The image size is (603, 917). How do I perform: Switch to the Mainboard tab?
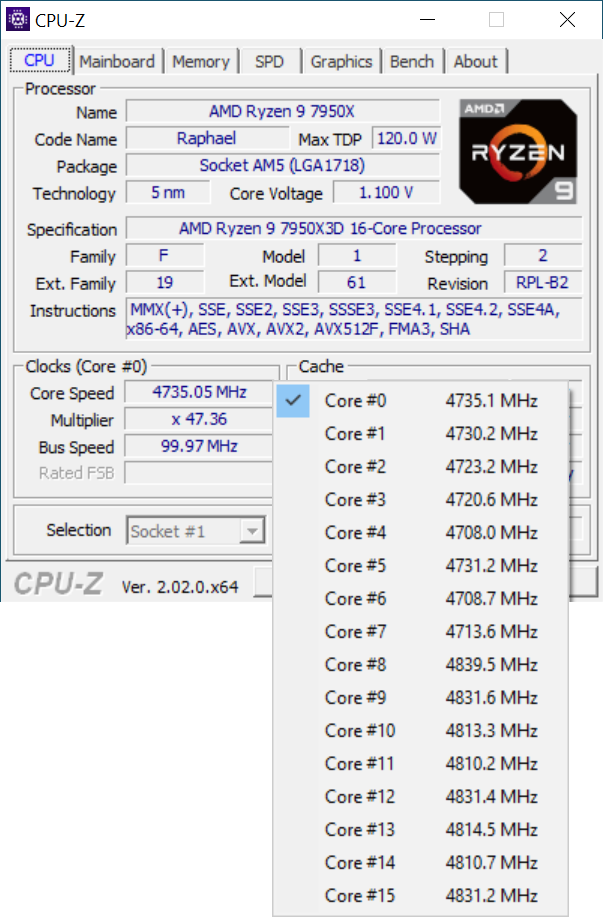[117, 61]
